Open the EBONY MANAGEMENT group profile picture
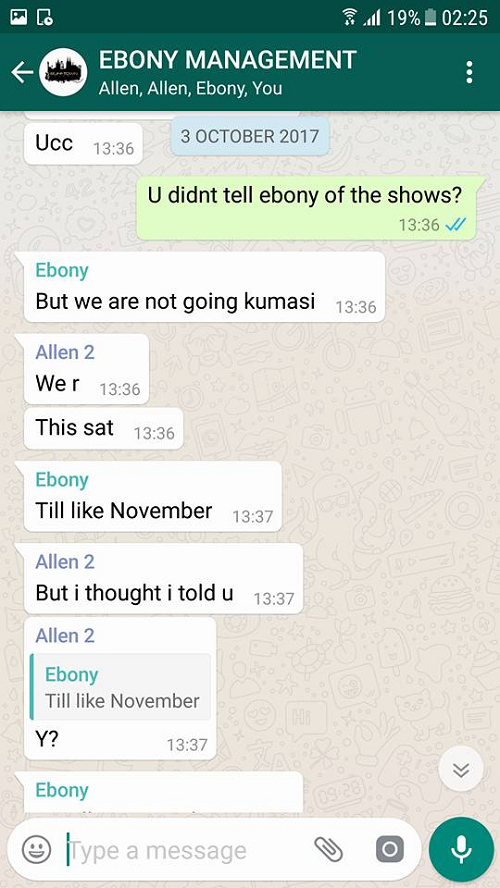The image size is (500, 888). [x=63, y=72]
